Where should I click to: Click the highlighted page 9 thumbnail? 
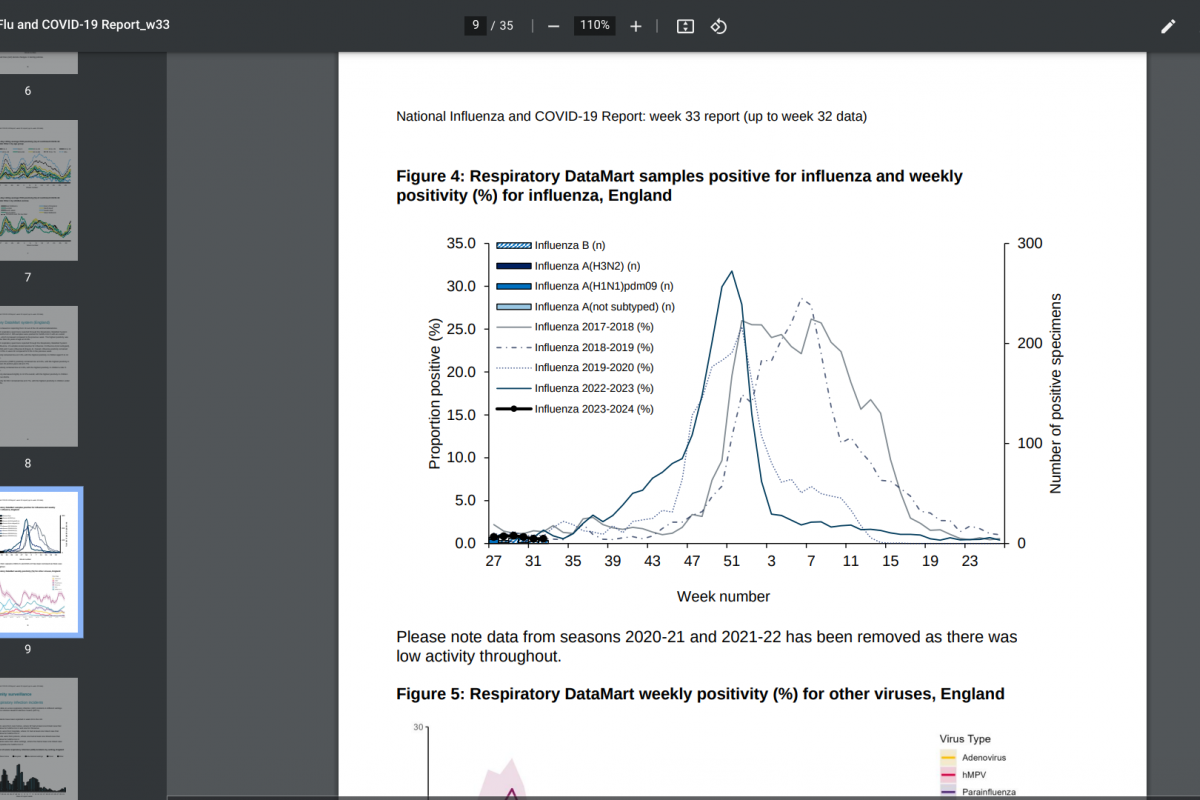(x=40, y=562)
